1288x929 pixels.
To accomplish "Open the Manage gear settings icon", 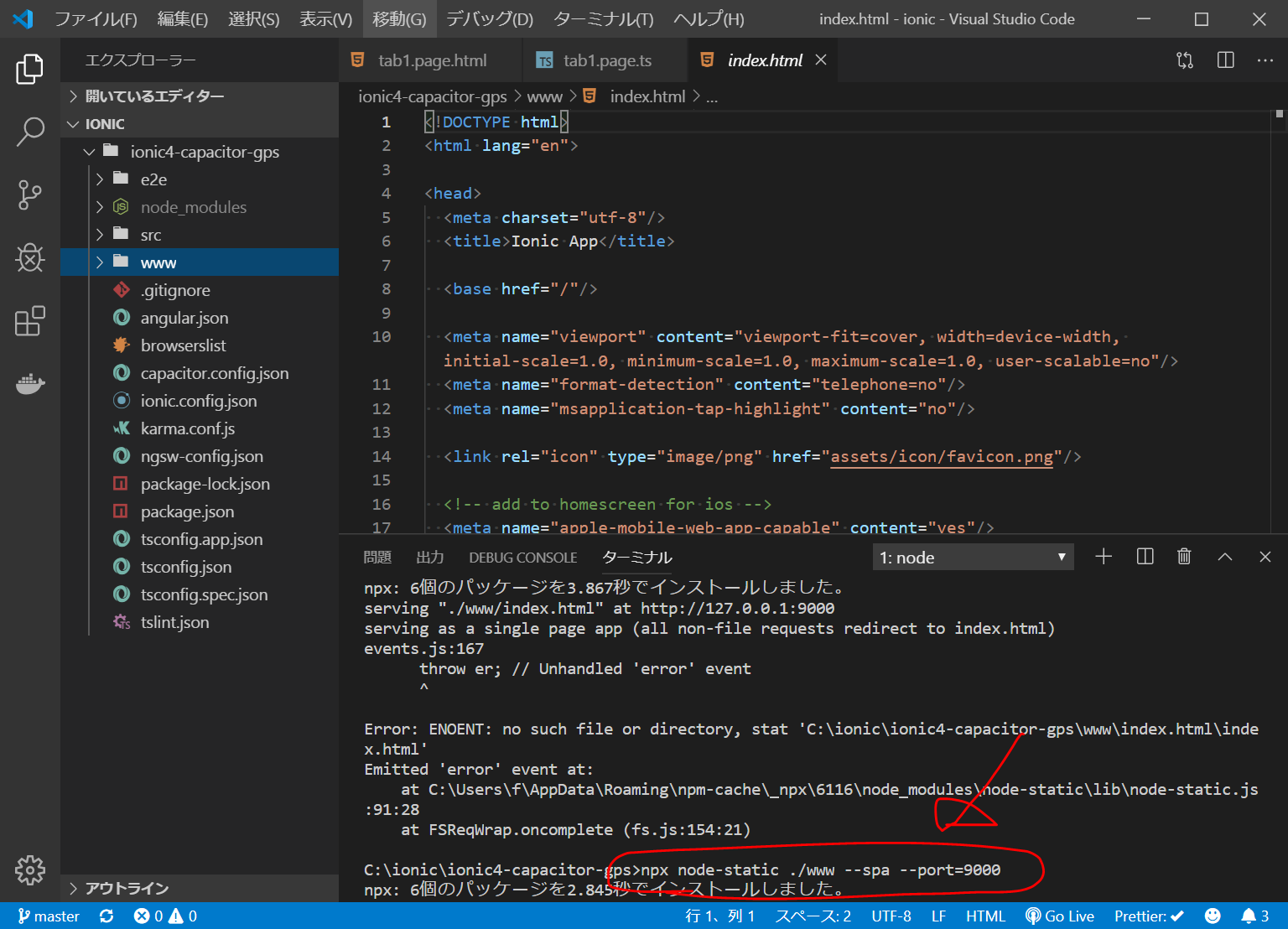I will coord(30,870).
